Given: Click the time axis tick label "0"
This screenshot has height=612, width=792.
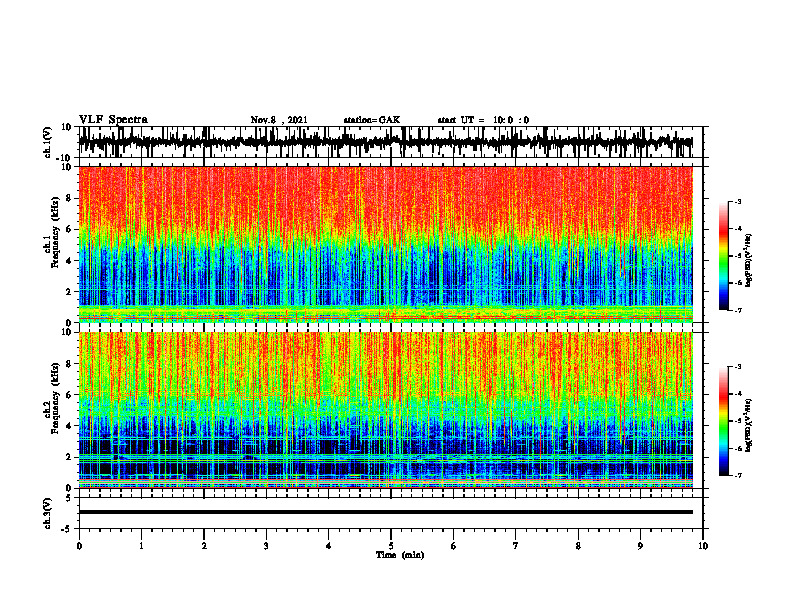Looking at the screenshot, I should coord(79,546).
